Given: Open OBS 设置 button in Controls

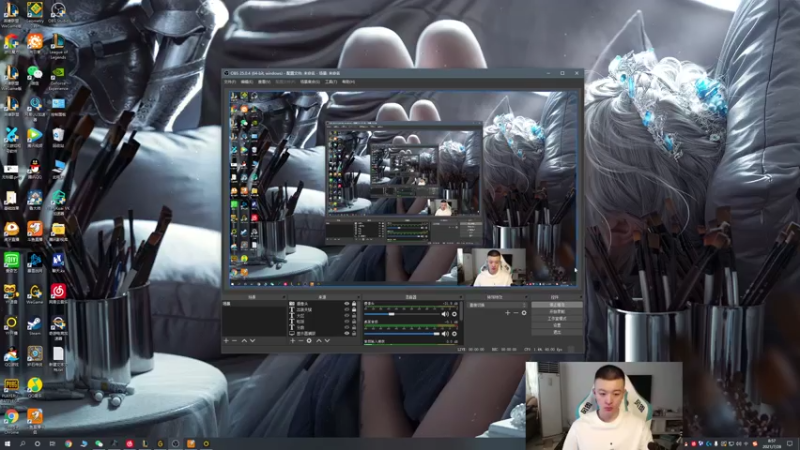Looking at the screenshot, I should [x=557, y=325].
